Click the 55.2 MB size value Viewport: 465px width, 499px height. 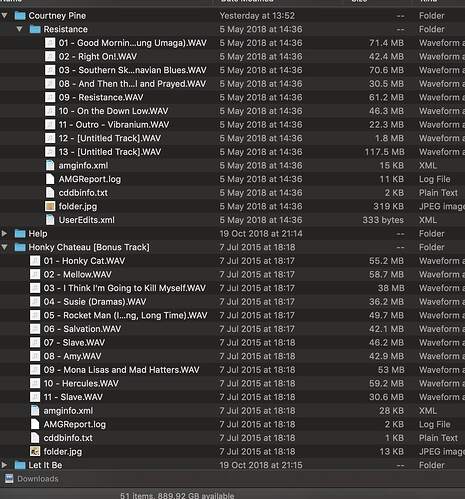pyautogui.click(x=386, y=261)
